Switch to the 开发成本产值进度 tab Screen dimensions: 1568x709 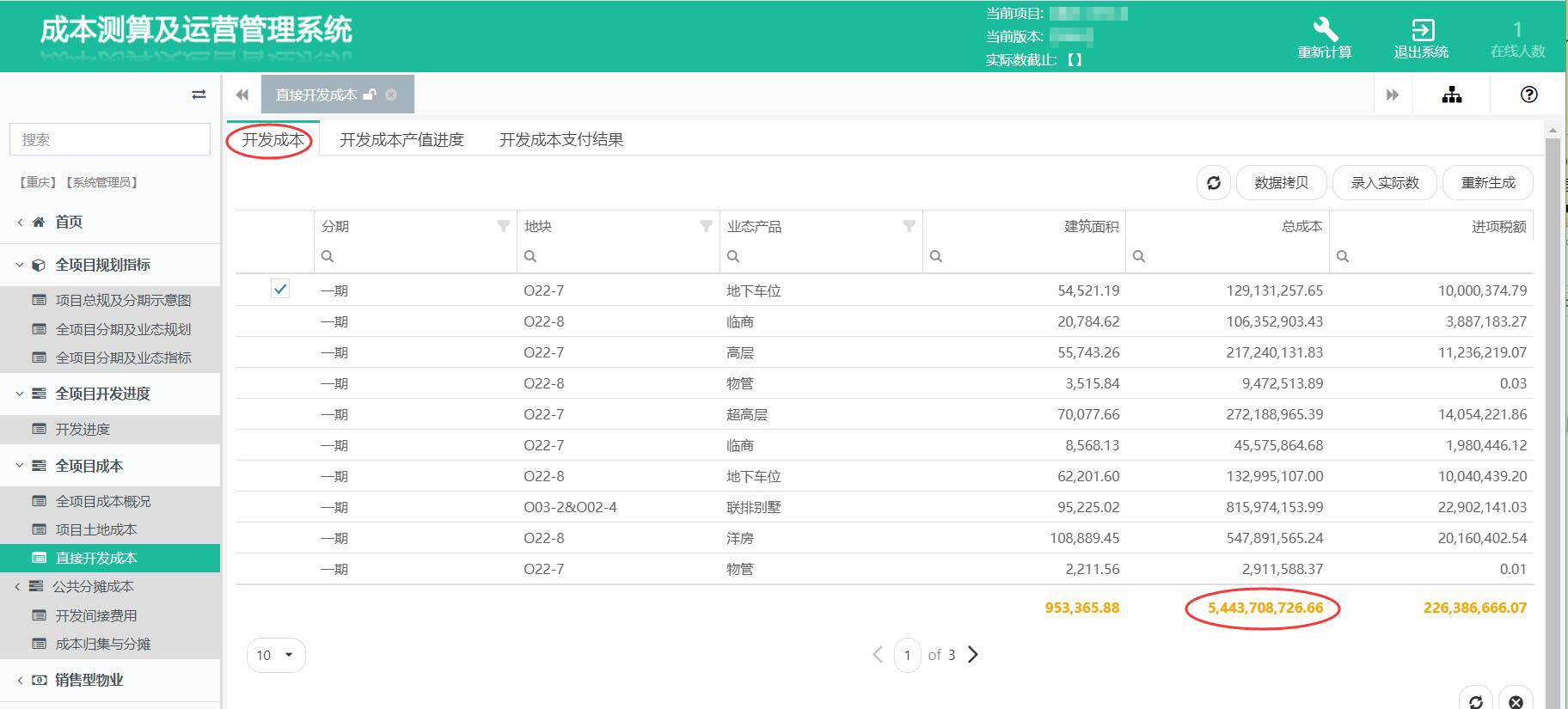[401, 140]
